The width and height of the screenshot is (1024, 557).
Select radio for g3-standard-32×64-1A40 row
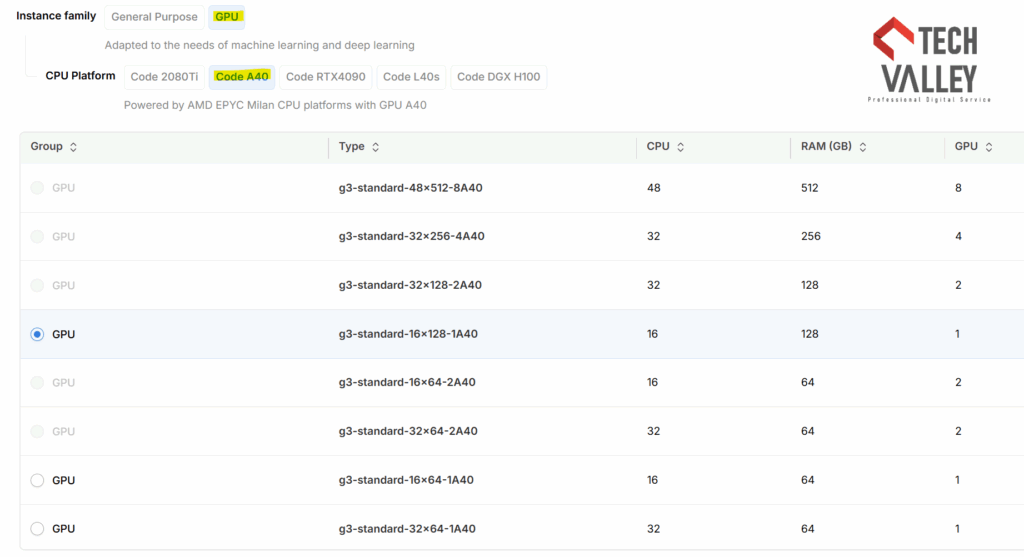37,529
